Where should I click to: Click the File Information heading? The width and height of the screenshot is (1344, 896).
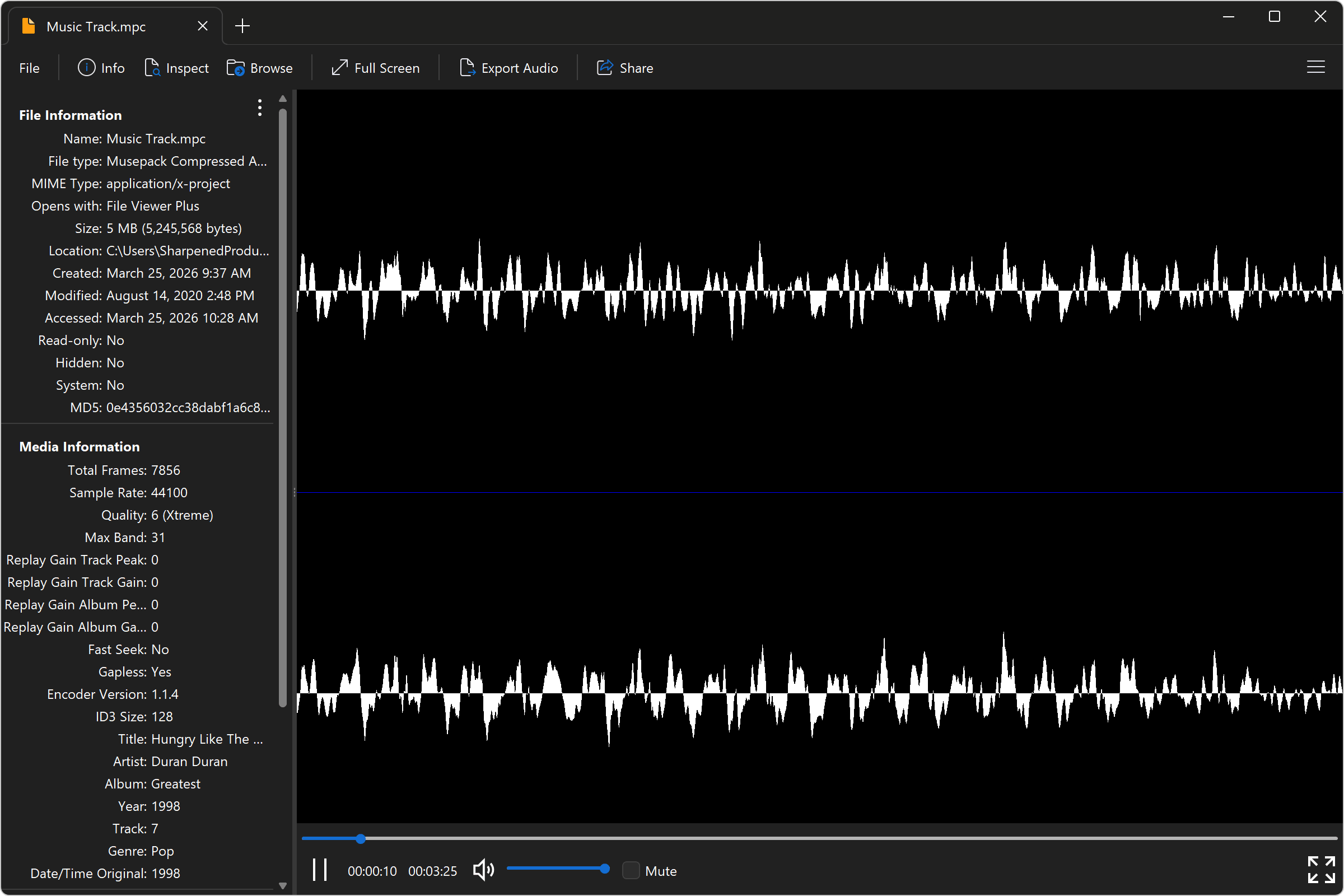71,115
